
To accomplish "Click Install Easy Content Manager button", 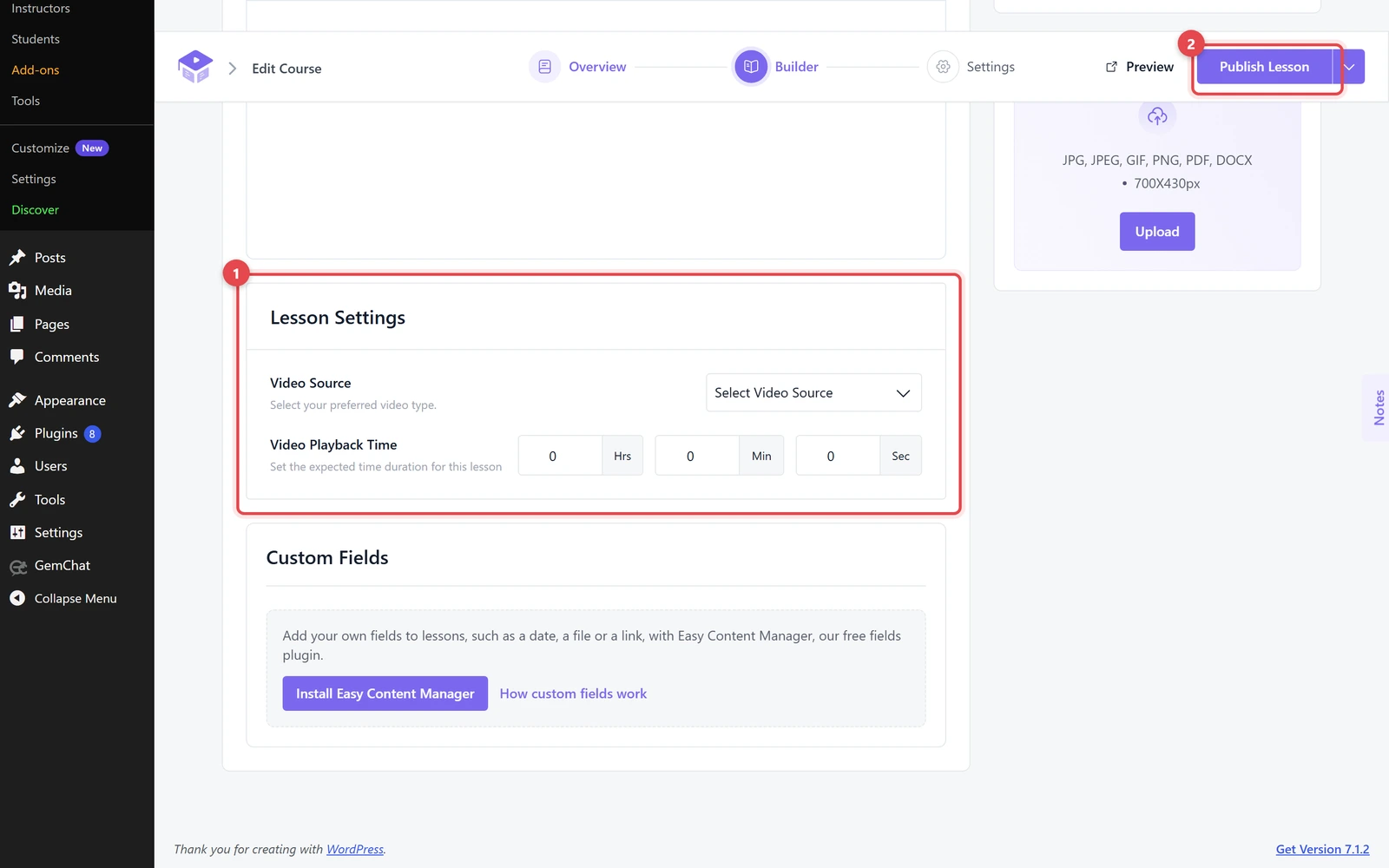I will (x=385, y=694).
